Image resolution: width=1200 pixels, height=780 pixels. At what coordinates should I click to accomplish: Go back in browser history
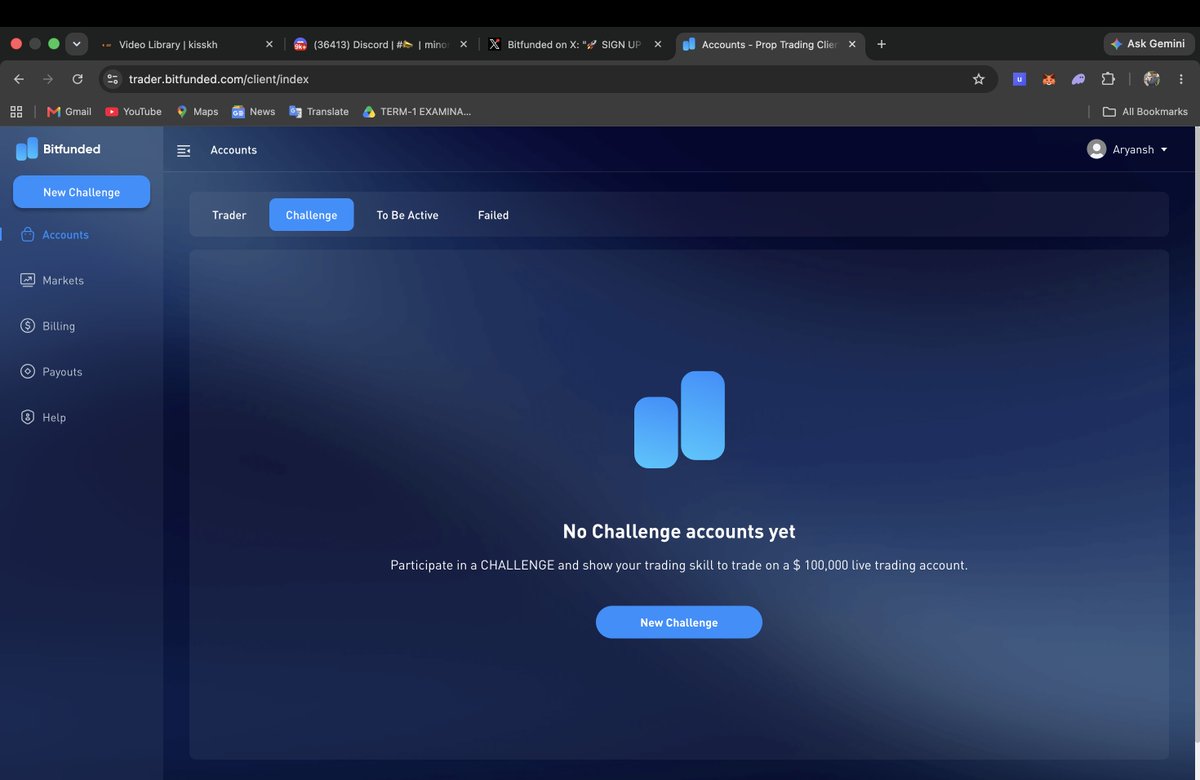pos(19,79)
